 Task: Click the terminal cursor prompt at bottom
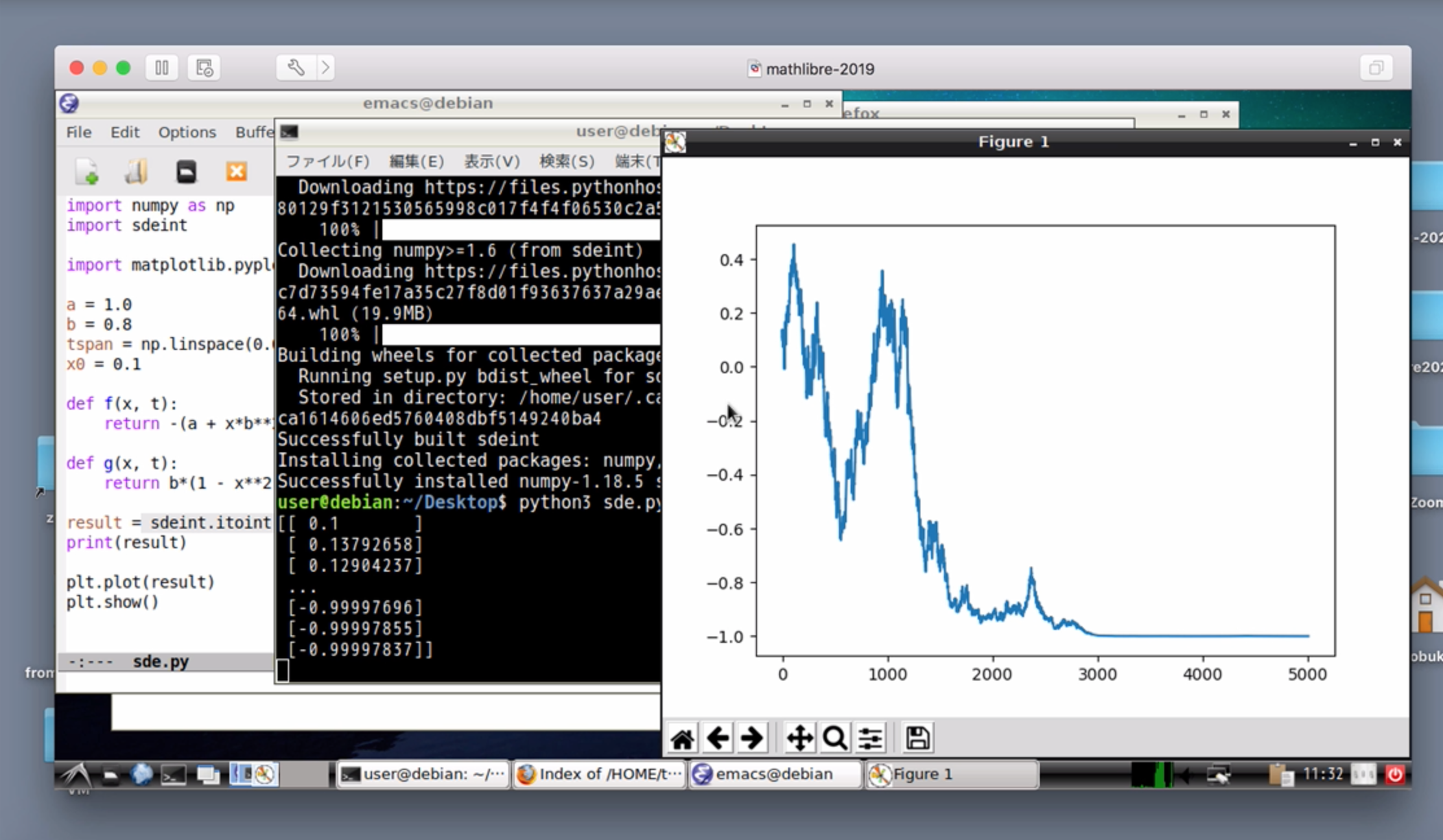click(283, 670)
